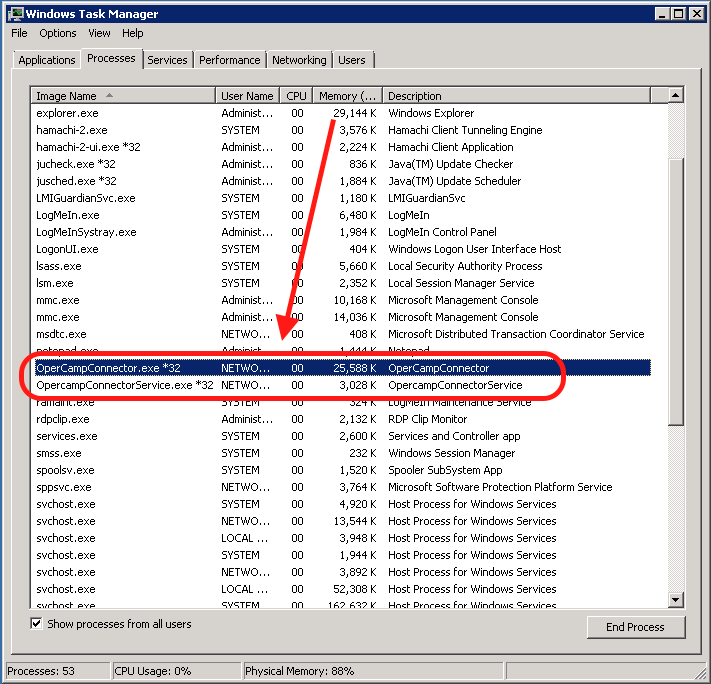
Task: Open the View menu
Action: click(99, 33)
